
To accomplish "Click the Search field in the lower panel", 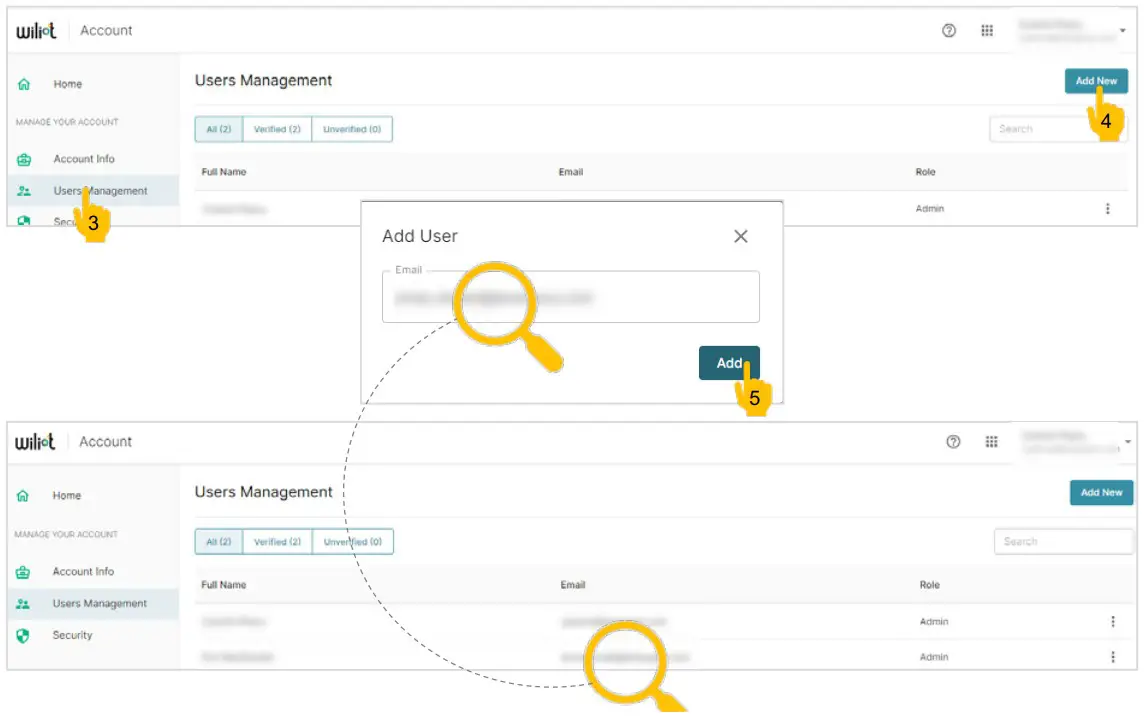I will [x=1062, y=542].
